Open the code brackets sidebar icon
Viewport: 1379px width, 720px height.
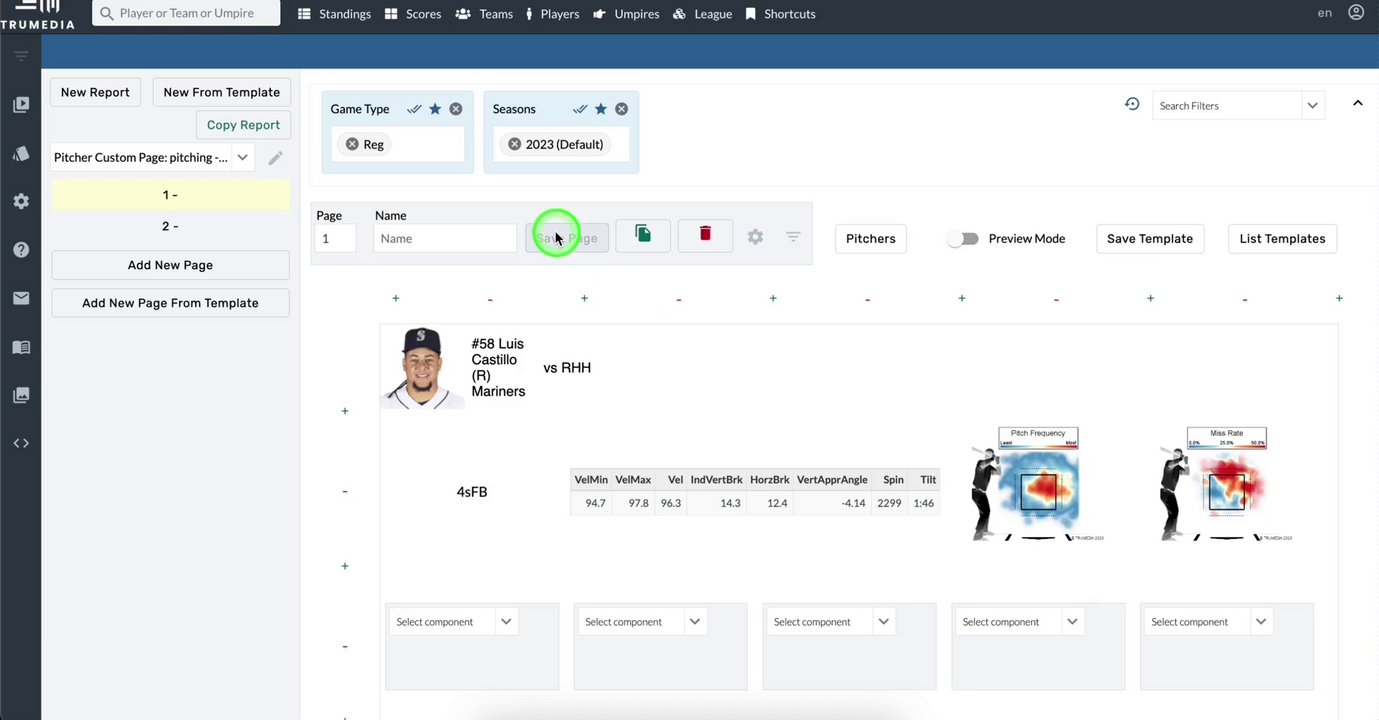click(21, 443)
